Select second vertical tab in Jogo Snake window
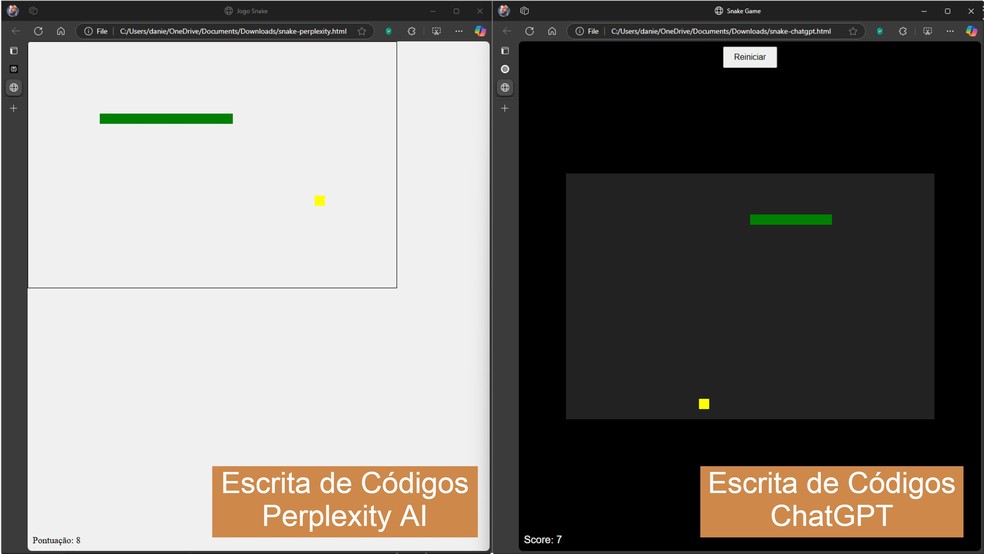This screenshot has width=984, height=554. pos(14,68)
